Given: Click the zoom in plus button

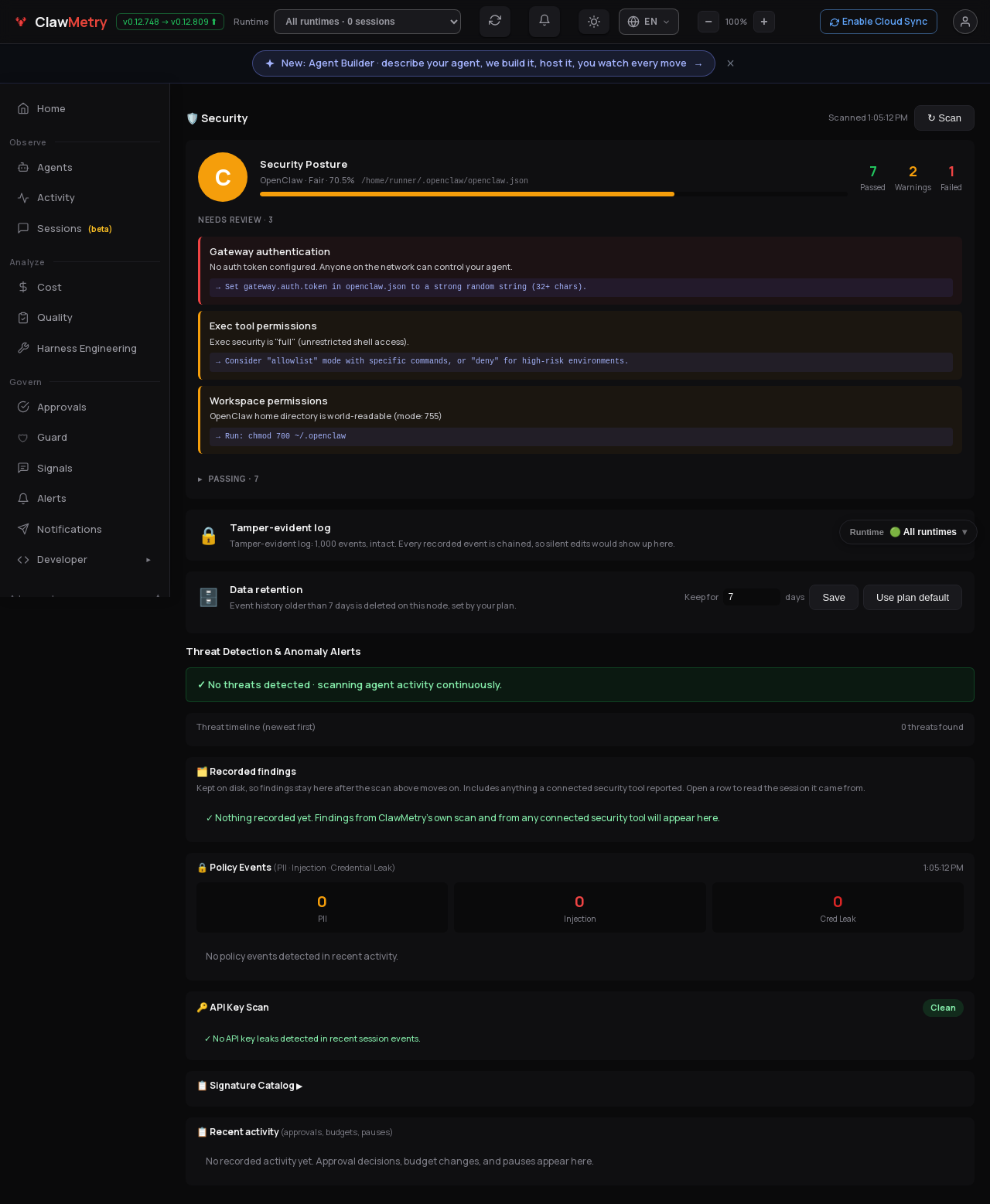Looking at the screenshot, I should point(764,22).
